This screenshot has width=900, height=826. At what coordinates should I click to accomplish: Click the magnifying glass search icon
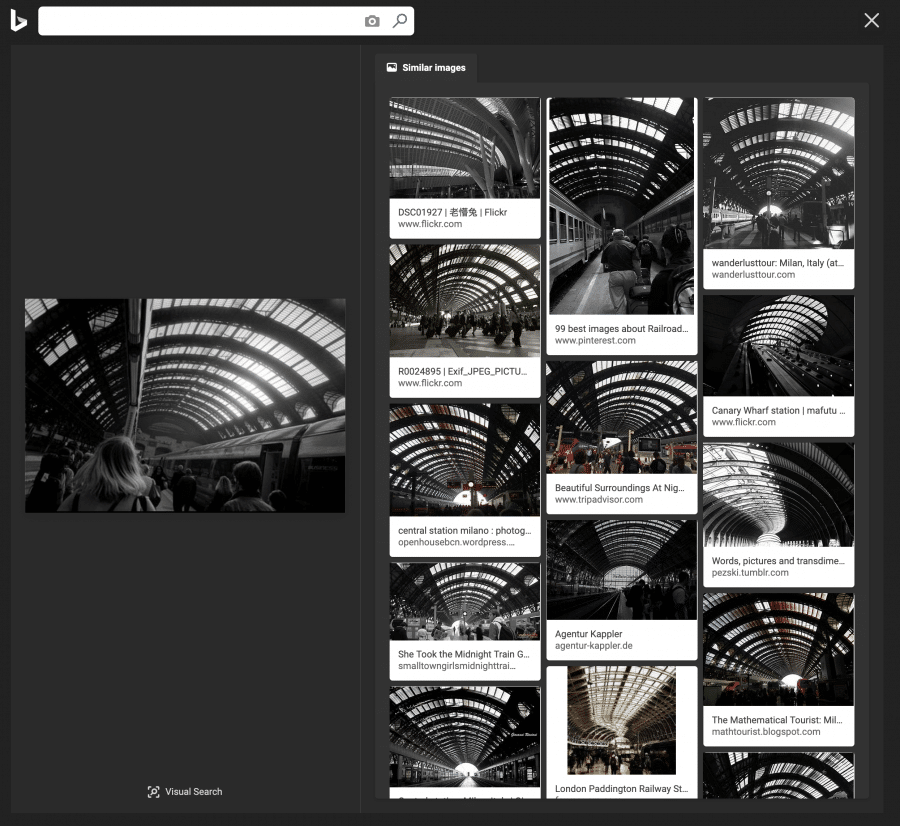click(x=399, y=21)
